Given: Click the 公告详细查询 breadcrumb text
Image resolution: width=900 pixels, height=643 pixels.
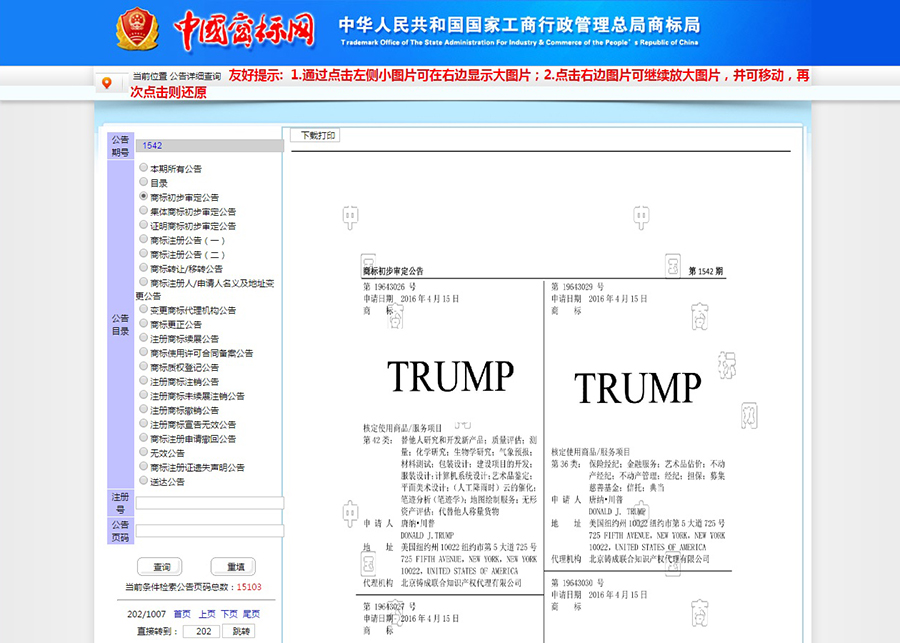Looking at the screenshot, I should (195, 76).
